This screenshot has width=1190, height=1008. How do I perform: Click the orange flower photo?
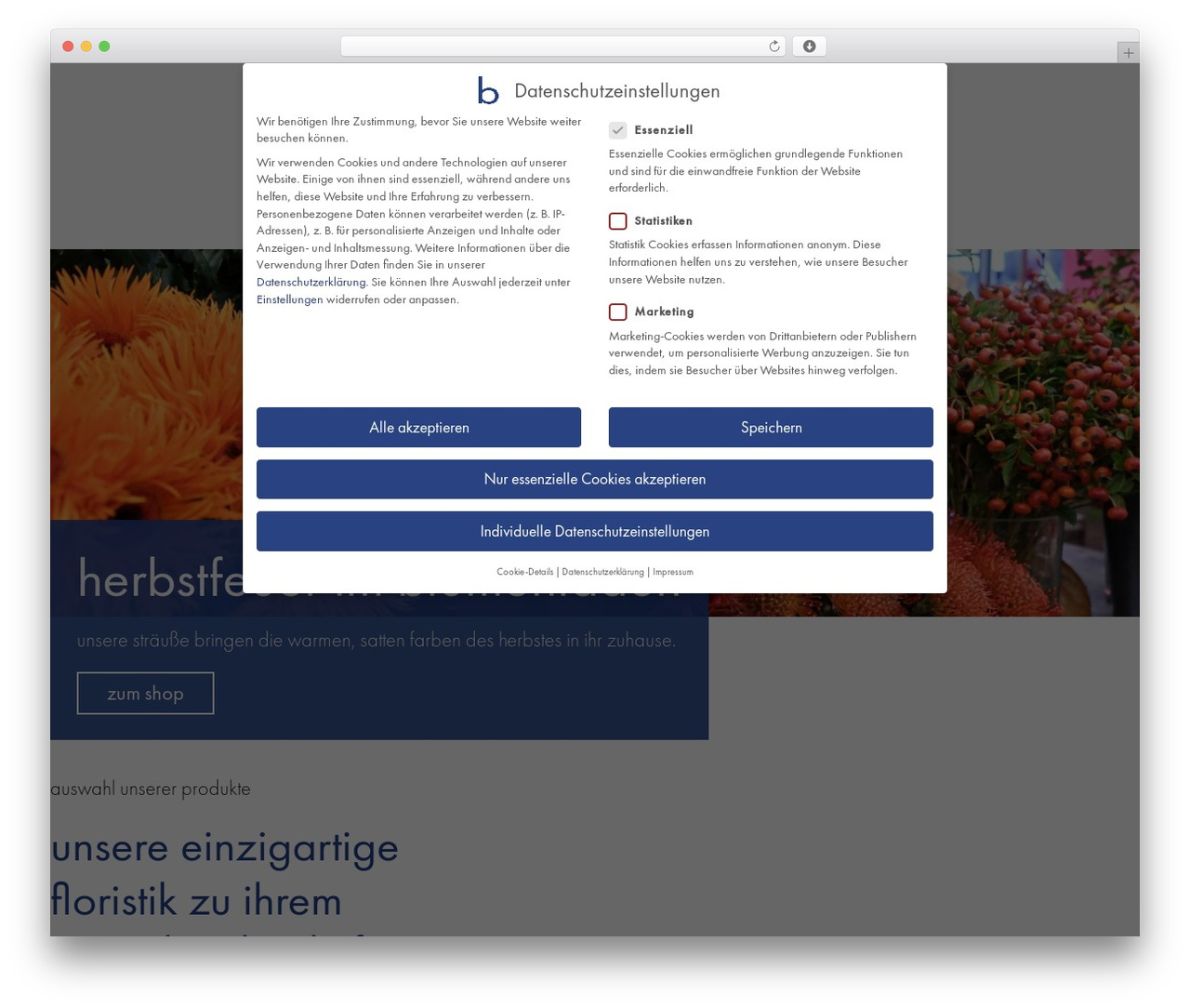[x=146, y=384]
